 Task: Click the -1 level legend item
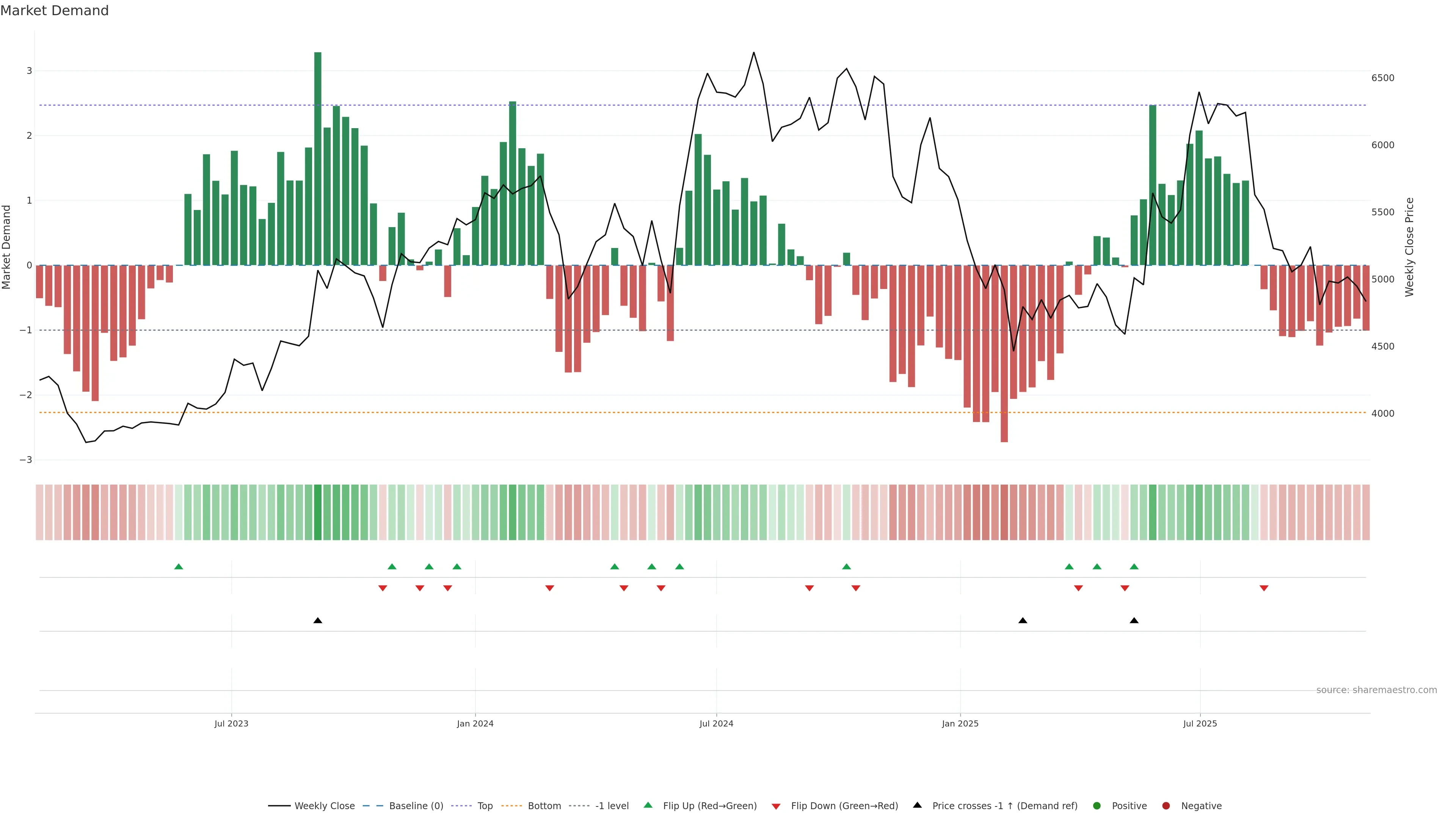[x=612, y=805]
